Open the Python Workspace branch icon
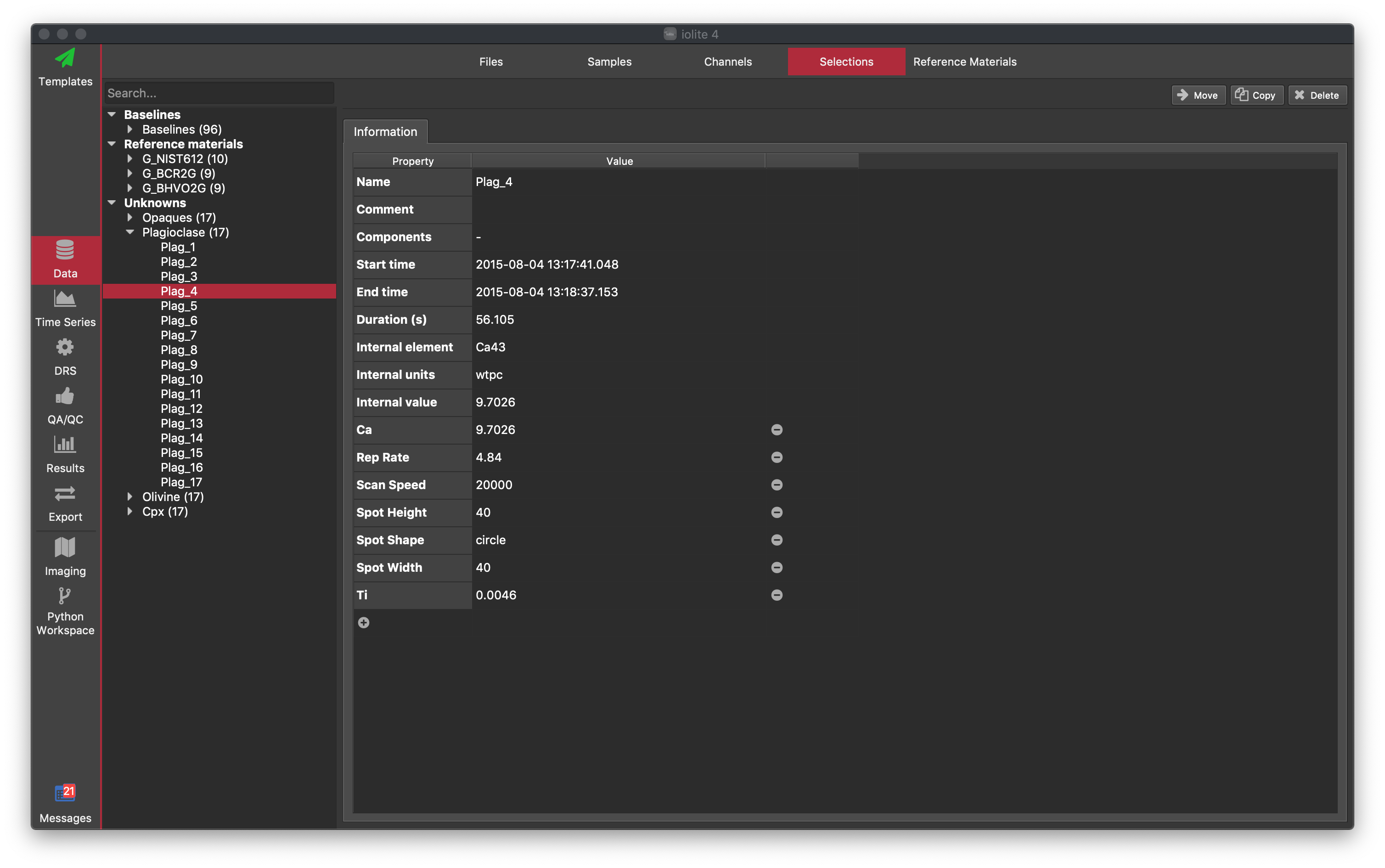 [65, 596]
